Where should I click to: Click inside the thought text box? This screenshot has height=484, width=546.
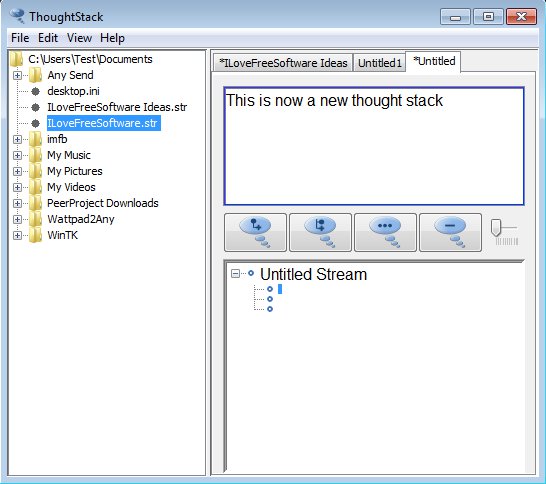click(374, 146)
